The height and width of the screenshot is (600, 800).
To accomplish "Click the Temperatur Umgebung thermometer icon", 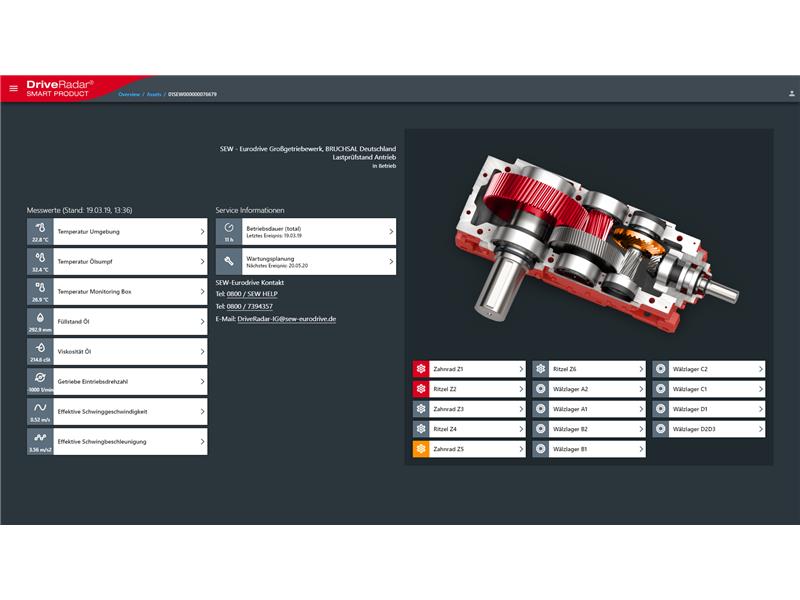I will pos(40,228).
